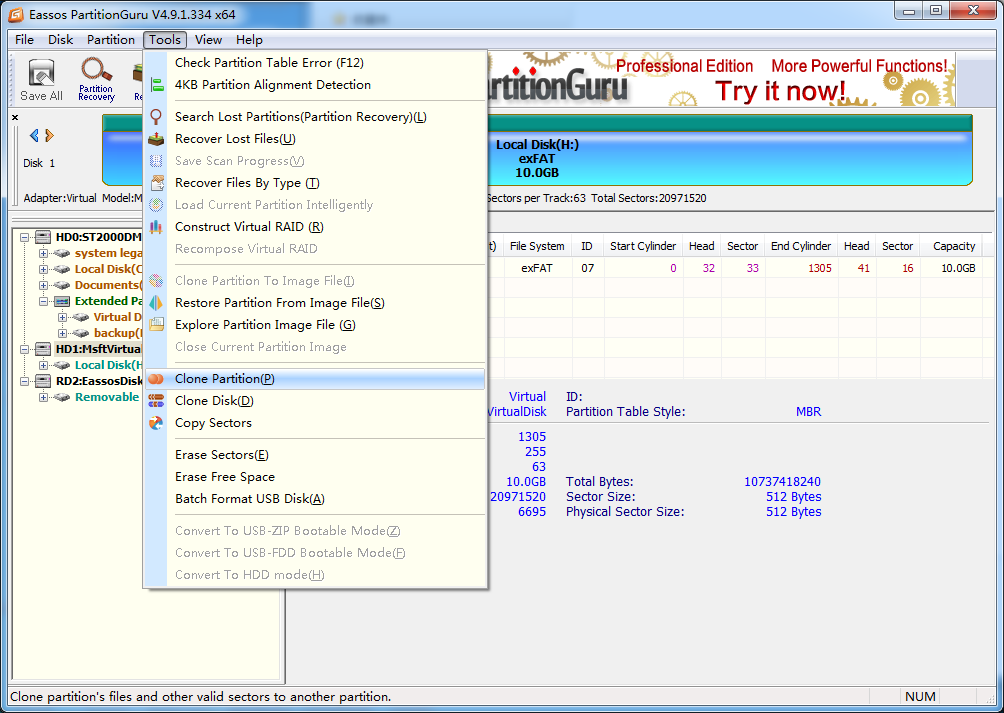Choose Copy Sectors menu entry

tap(315, 423)
